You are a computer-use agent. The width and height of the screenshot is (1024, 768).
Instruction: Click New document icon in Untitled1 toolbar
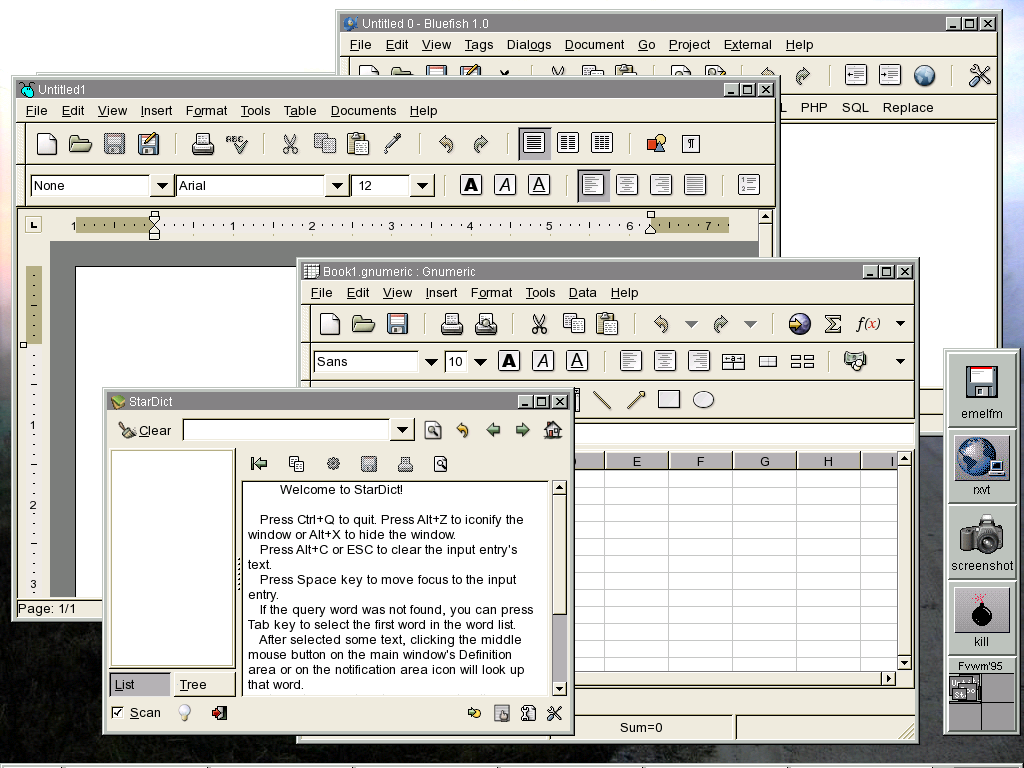point(46,144)
